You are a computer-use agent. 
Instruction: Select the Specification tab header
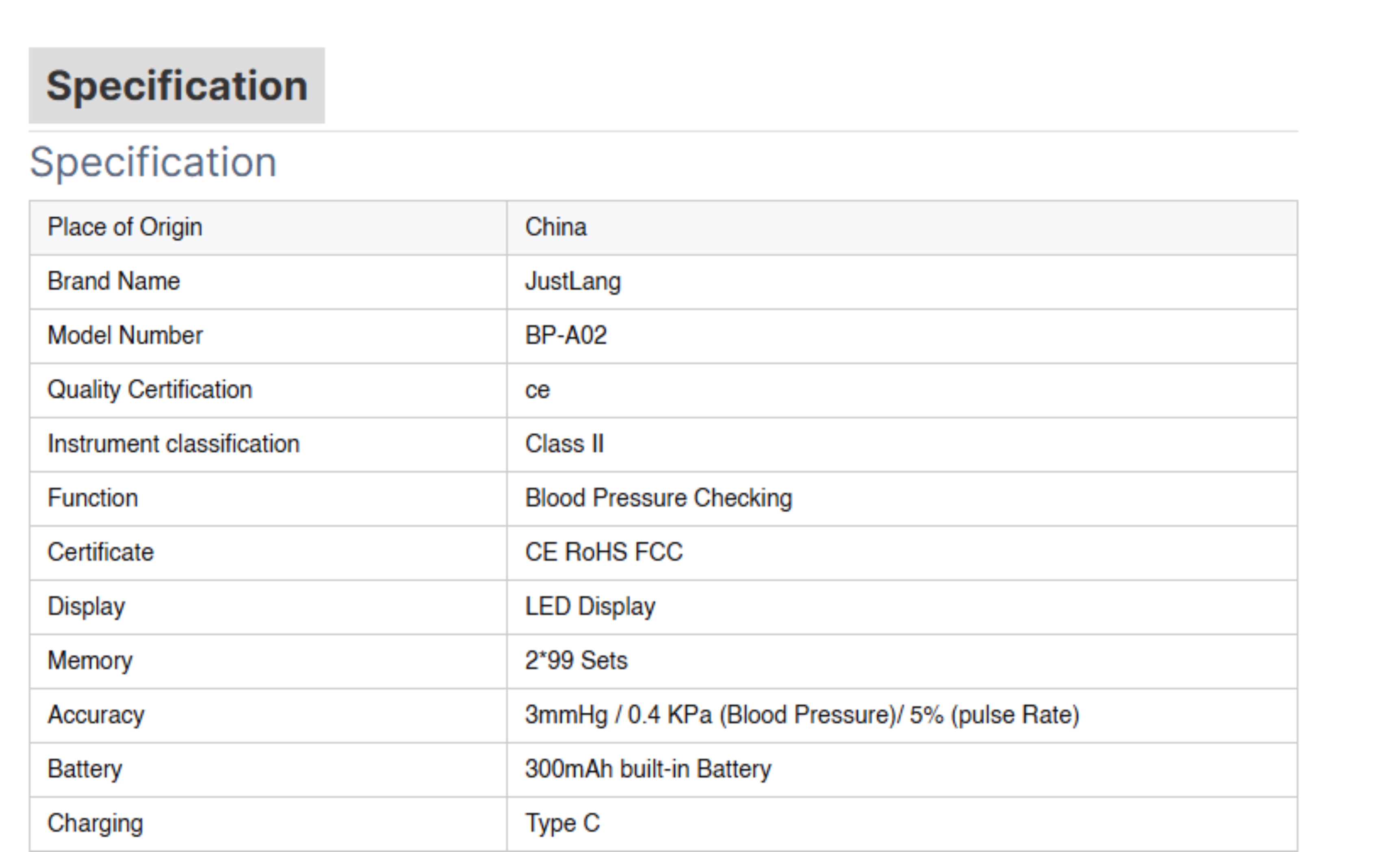point(177,86)
